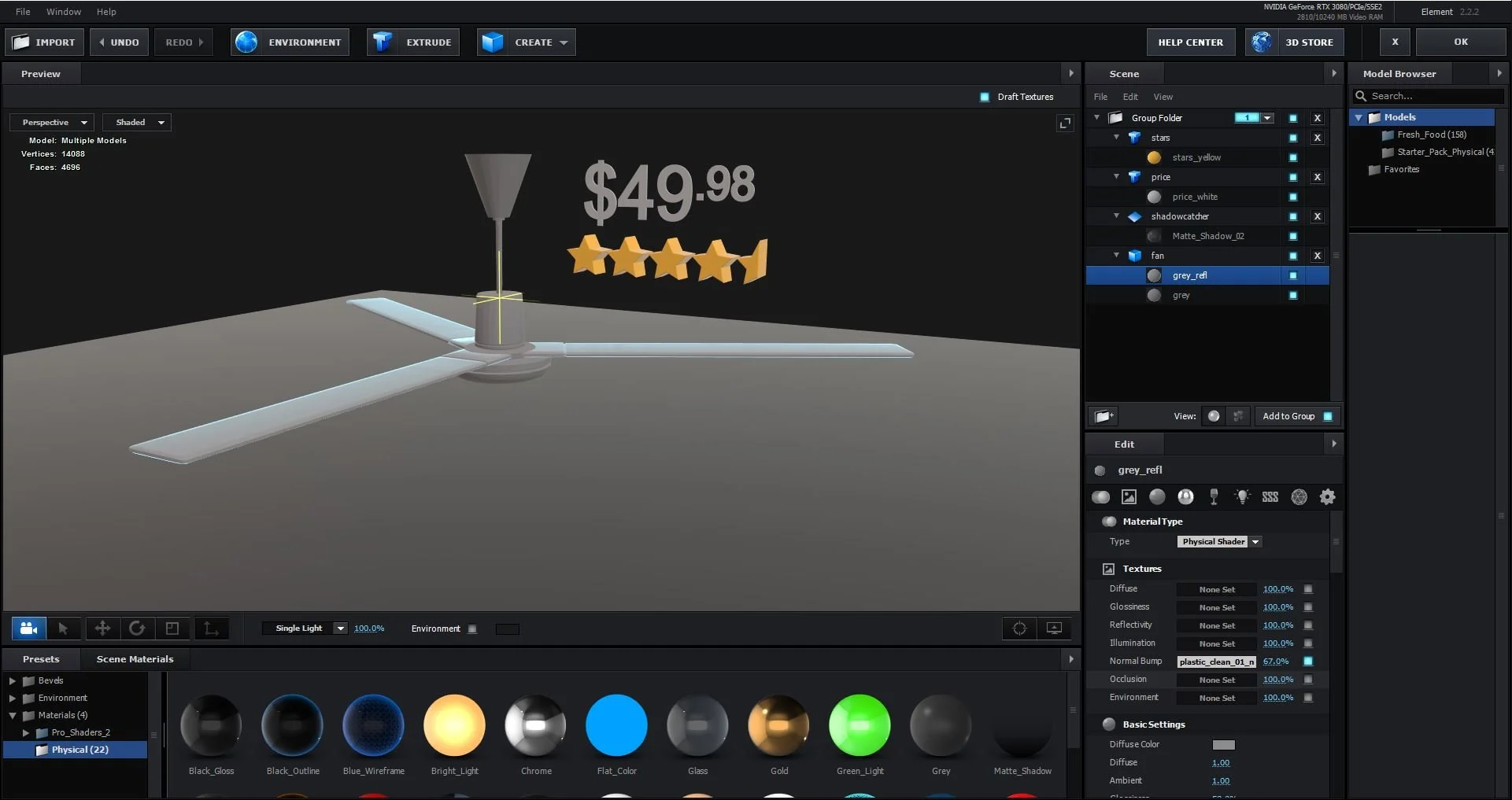This screenshot has width=1512, height=800.
Task: Click the Extrude button
Action: tap(412, 42)
